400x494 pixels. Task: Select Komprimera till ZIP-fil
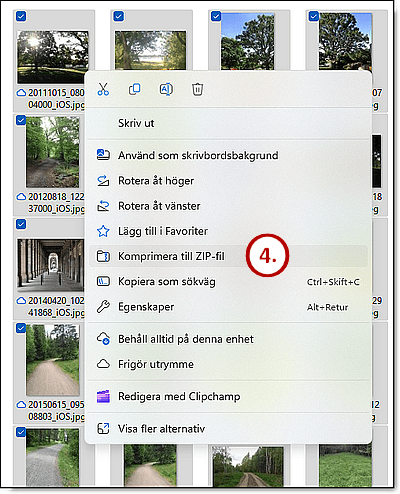coord(228,256)
